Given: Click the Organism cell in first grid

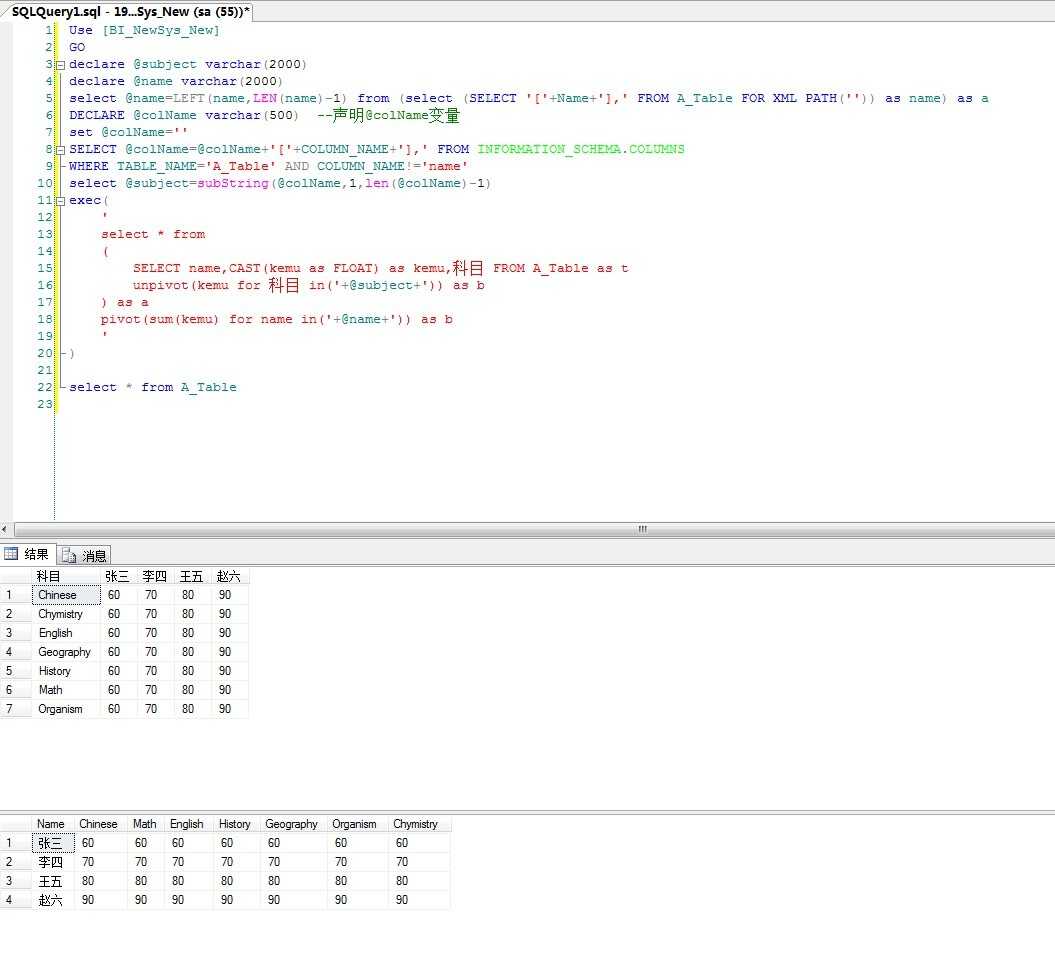Looking at the screenshot, I should pyautogui.click(x=66, y=709).
